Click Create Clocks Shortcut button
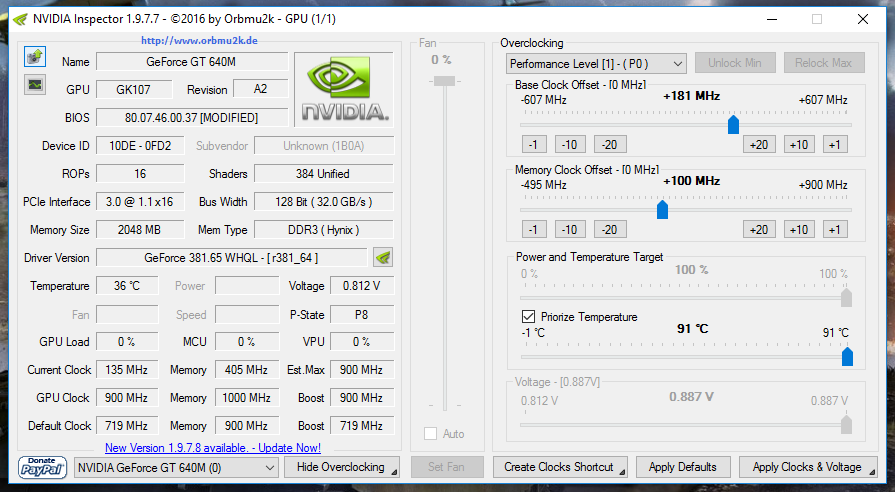 coord(560,467)
